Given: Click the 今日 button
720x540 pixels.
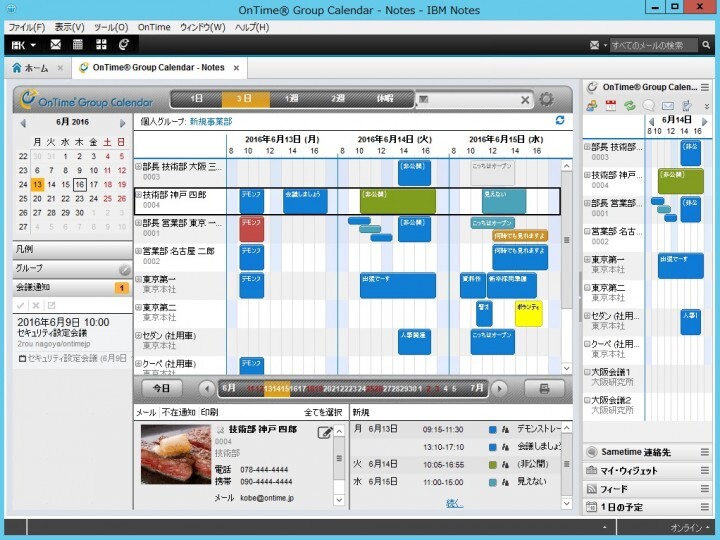Looking at the screenshot, I should click(x=162, y=389).
